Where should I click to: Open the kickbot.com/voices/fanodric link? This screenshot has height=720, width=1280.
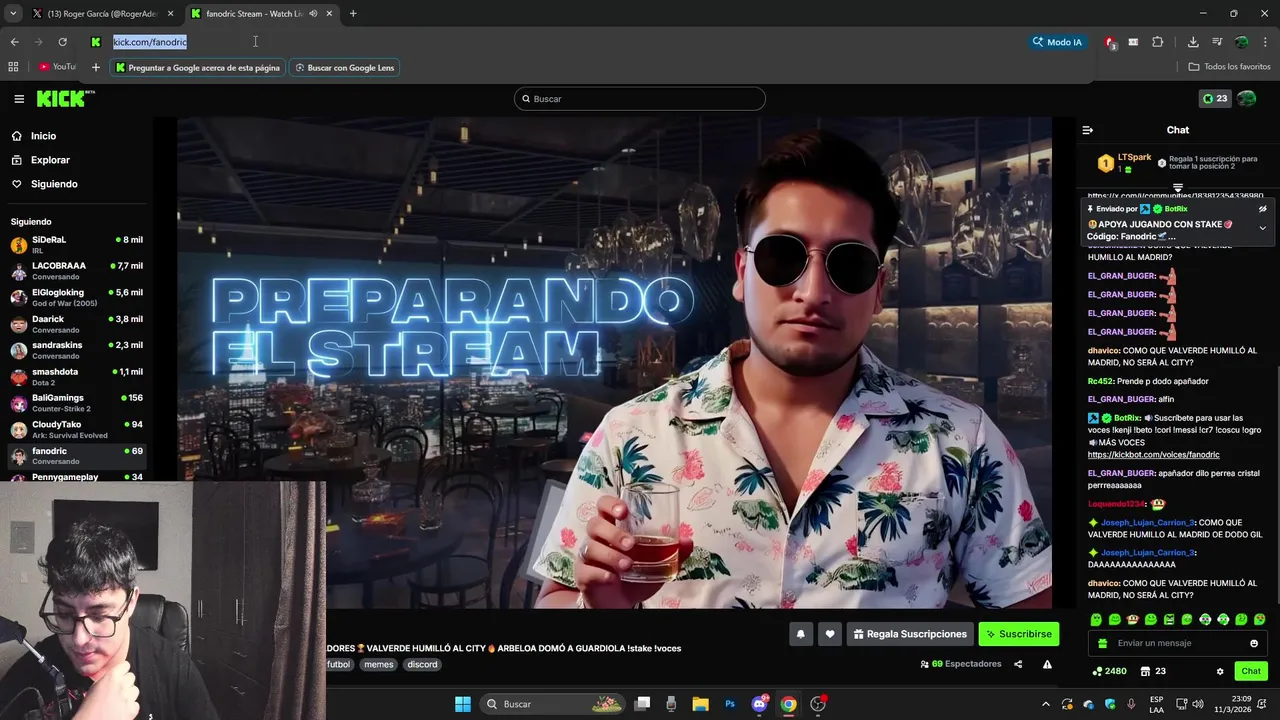1153,455
